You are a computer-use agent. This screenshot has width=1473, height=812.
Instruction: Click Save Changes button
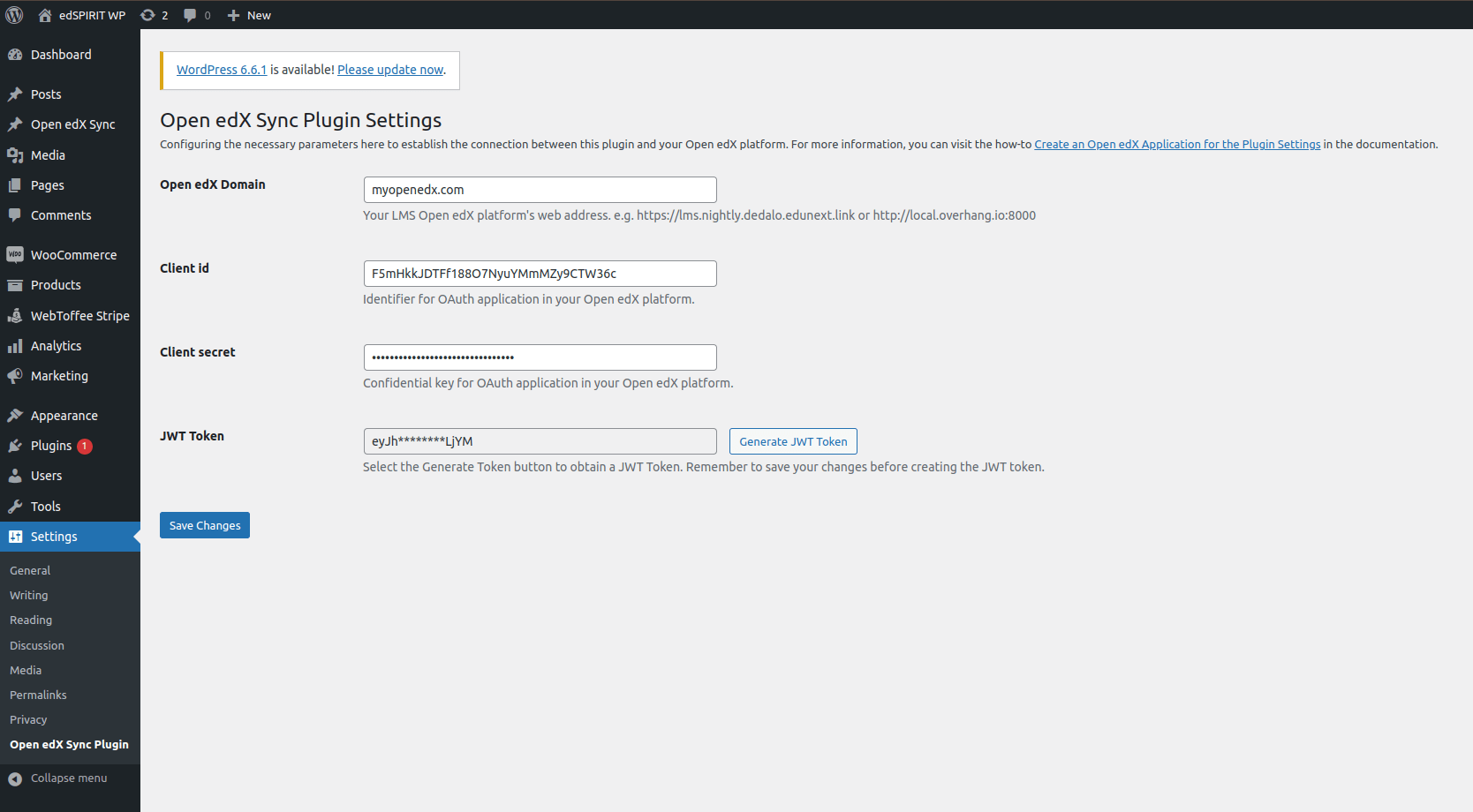(205, 525)
